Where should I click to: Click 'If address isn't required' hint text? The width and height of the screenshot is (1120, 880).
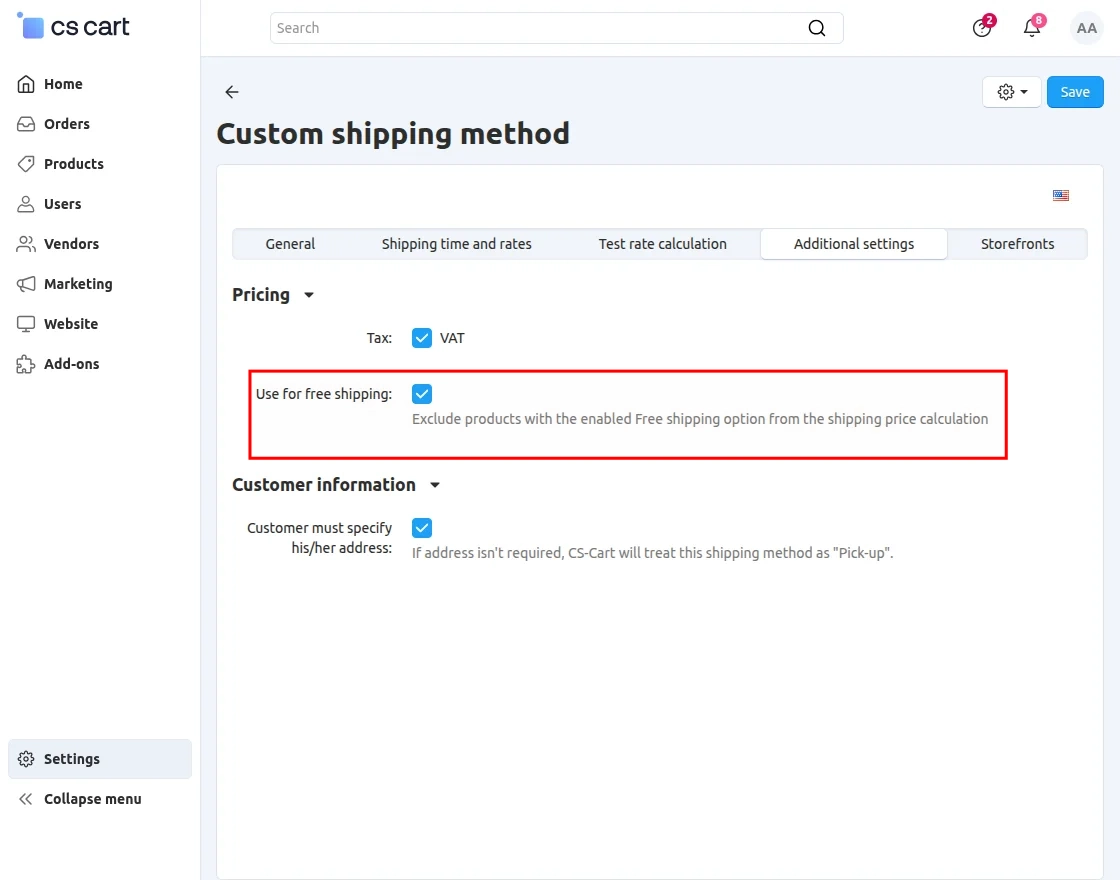click(652, 553)
